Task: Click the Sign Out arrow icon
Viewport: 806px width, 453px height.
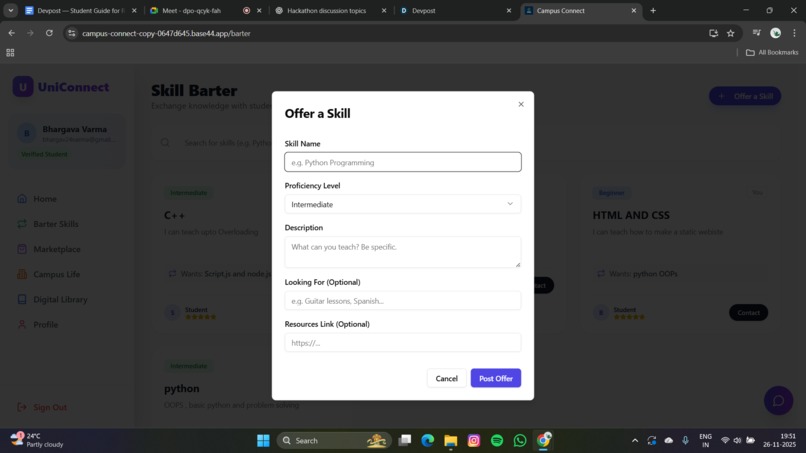Action: [x=22, y=407]
